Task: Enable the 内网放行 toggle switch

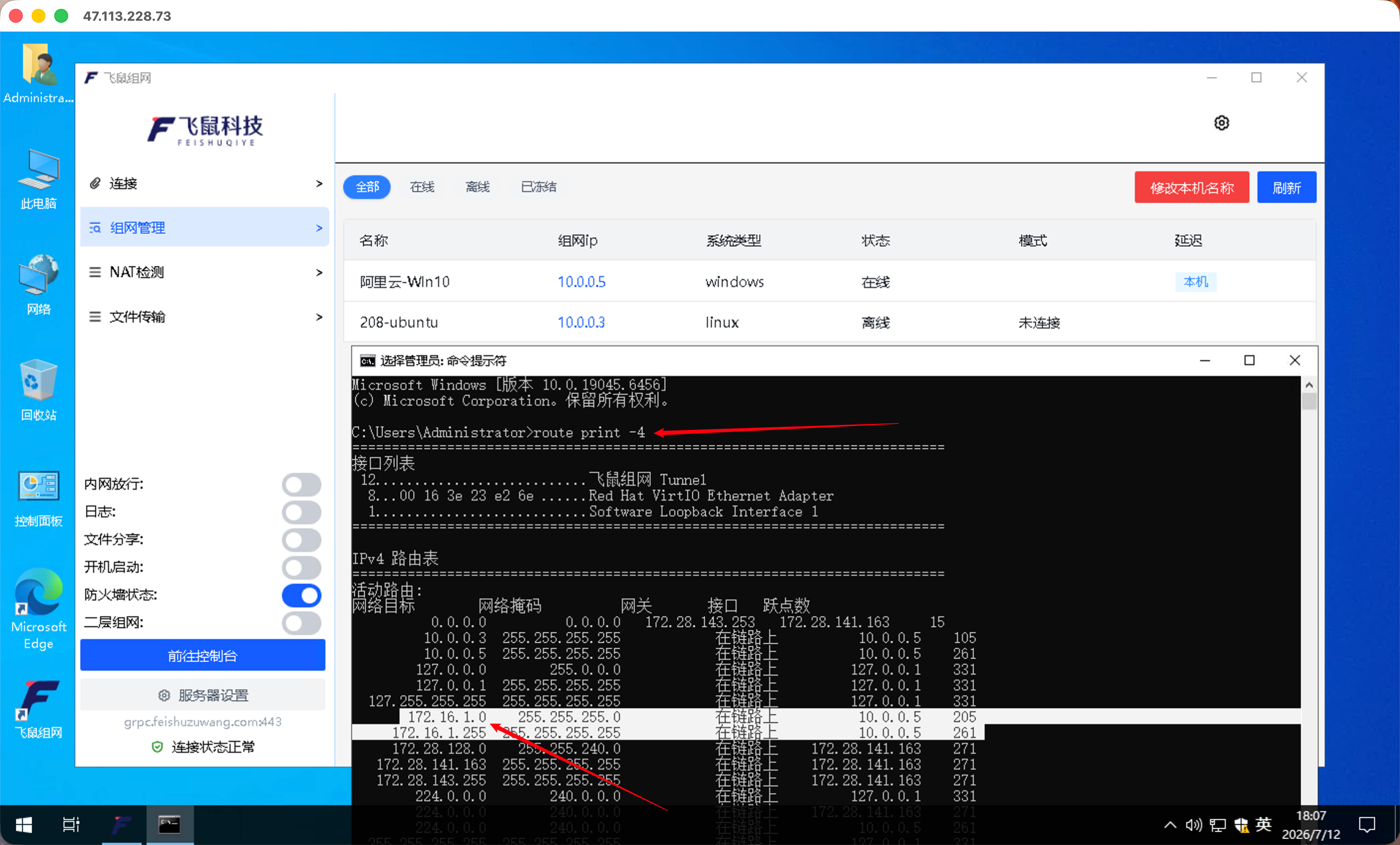Action: click(x=302, y=484)
